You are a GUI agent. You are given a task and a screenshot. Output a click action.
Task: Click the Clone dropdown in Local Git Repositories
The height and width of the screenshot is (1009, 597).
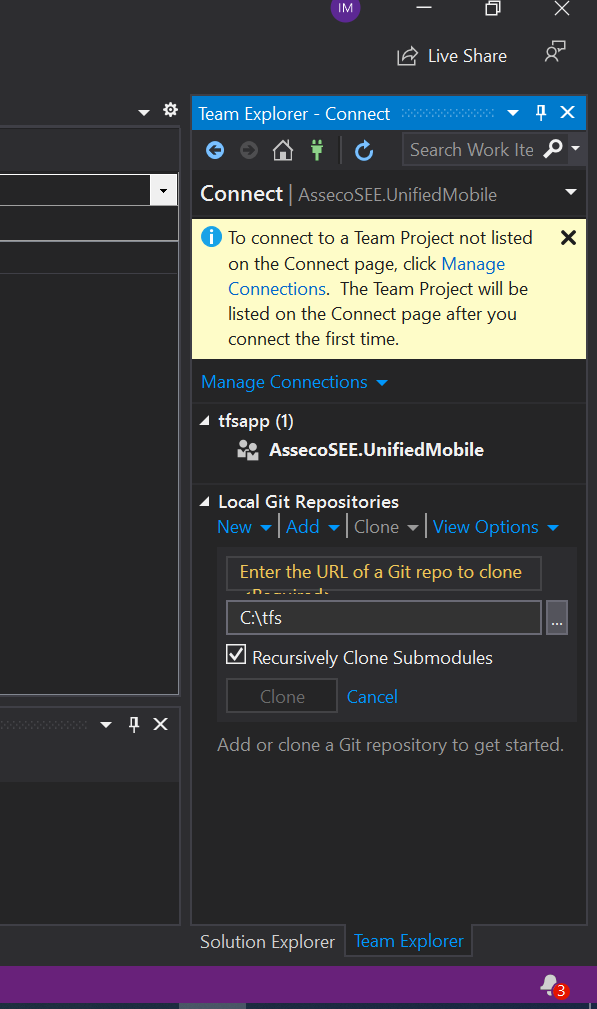[386, 527]
